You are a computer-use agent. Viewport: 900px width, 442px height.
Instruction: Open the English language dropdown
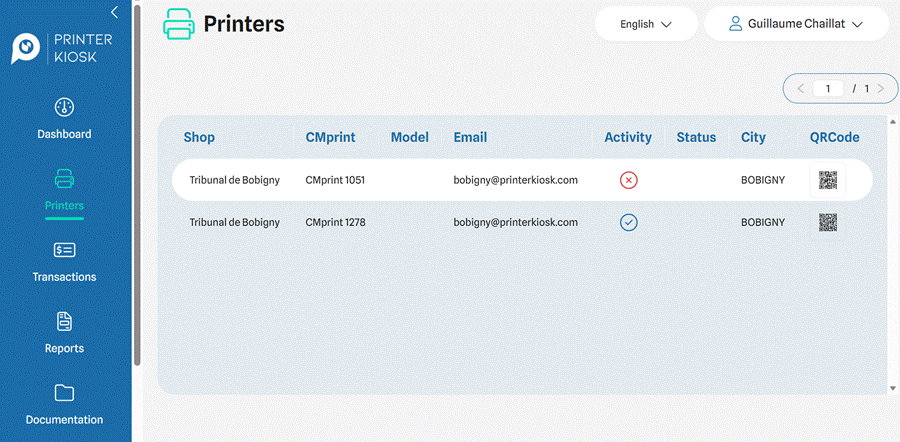[x=646, y=24]
